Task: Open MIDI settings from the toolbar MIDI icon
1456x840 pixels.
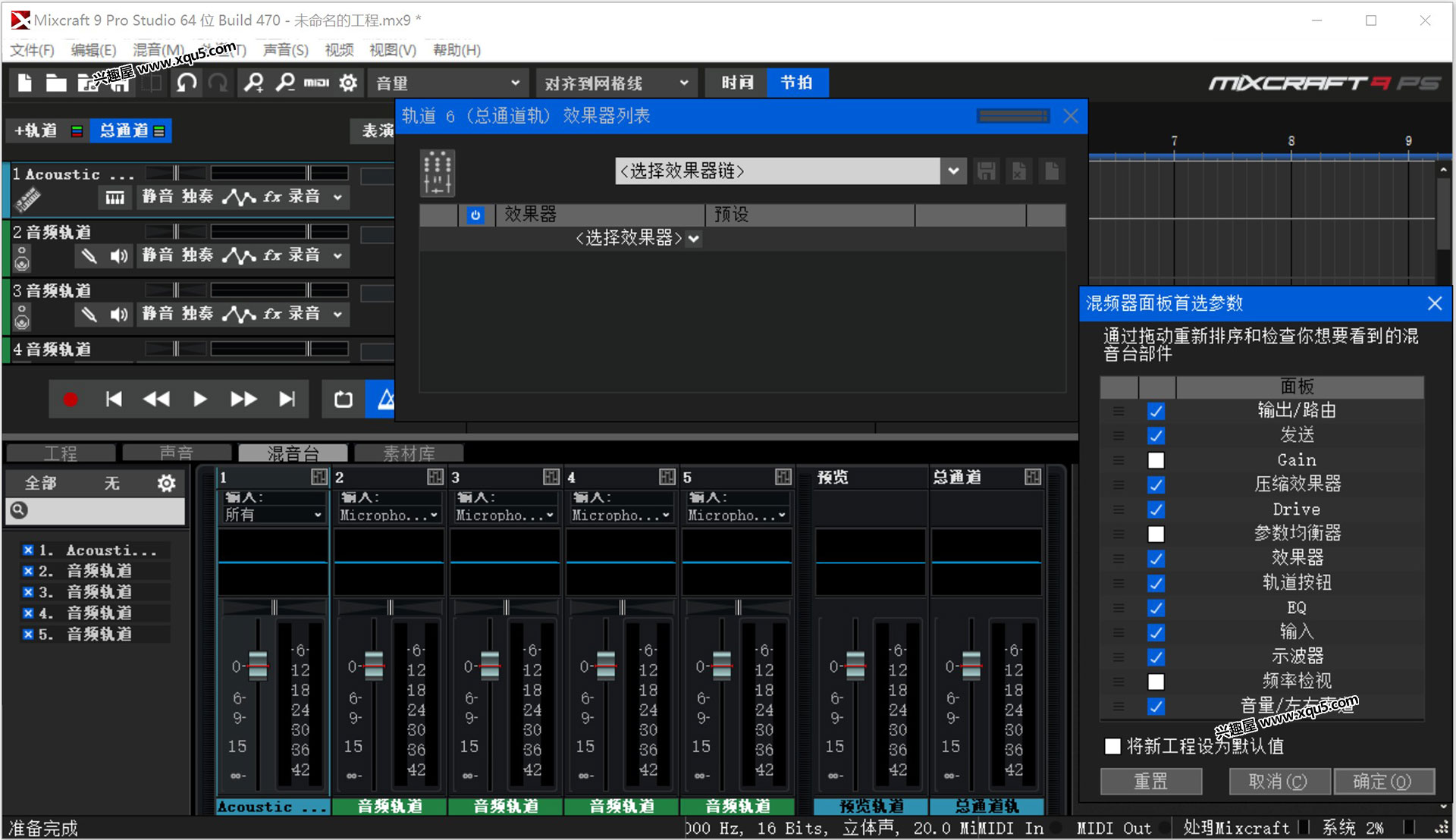Action: click(x=316, y=83)
